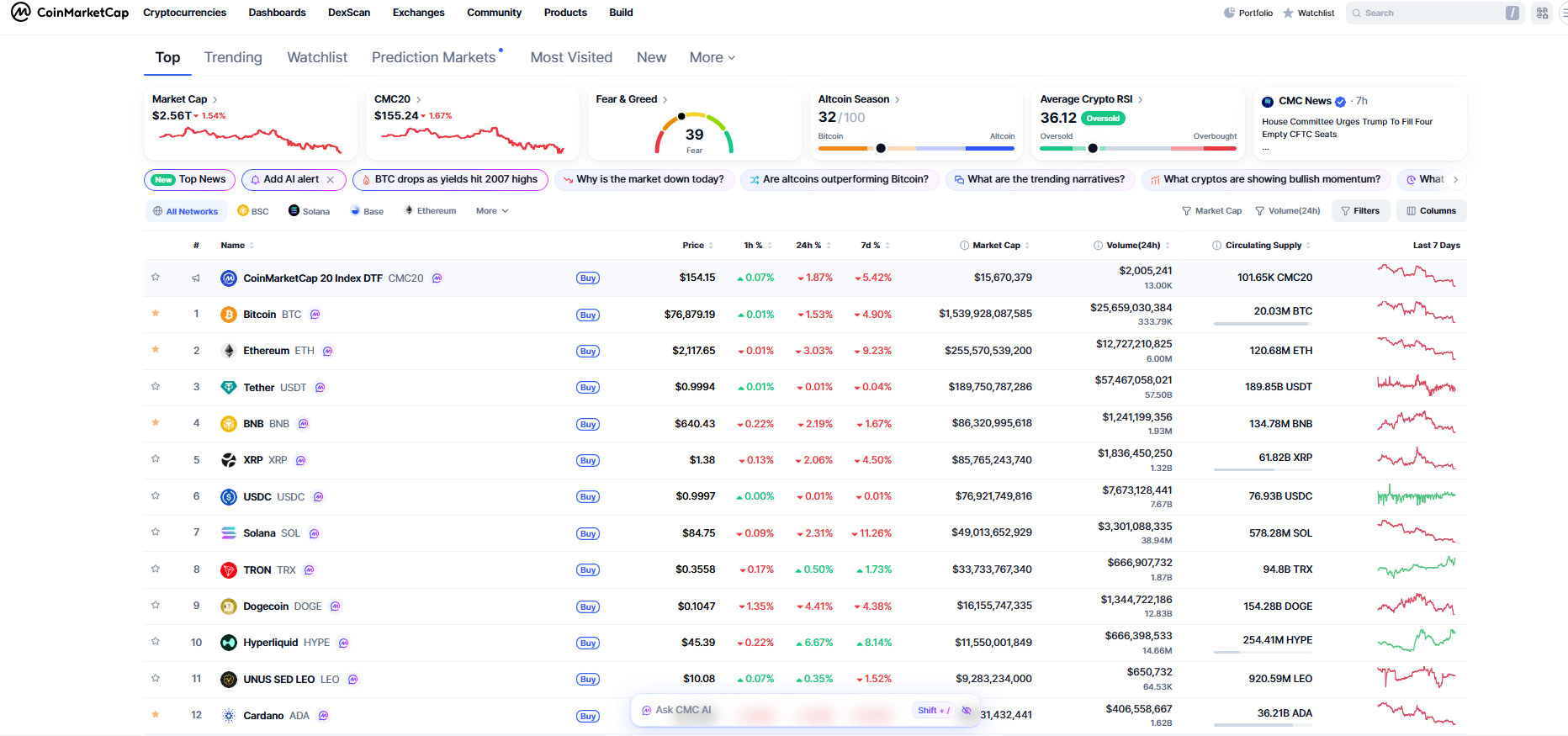Click the USDC coin logo icon
The image size is (1568, 736).
point(229,497)
